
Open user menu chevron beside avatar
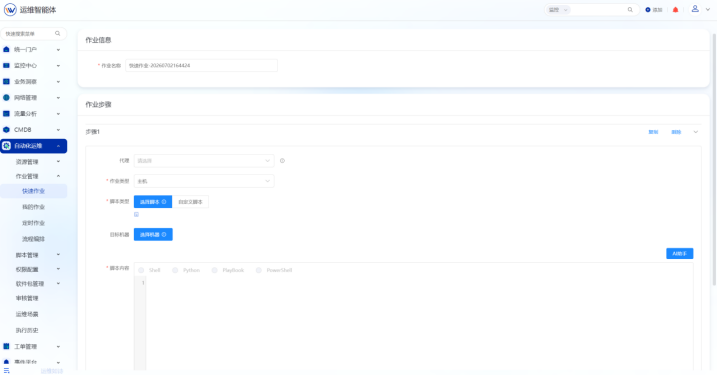[708, 9]
